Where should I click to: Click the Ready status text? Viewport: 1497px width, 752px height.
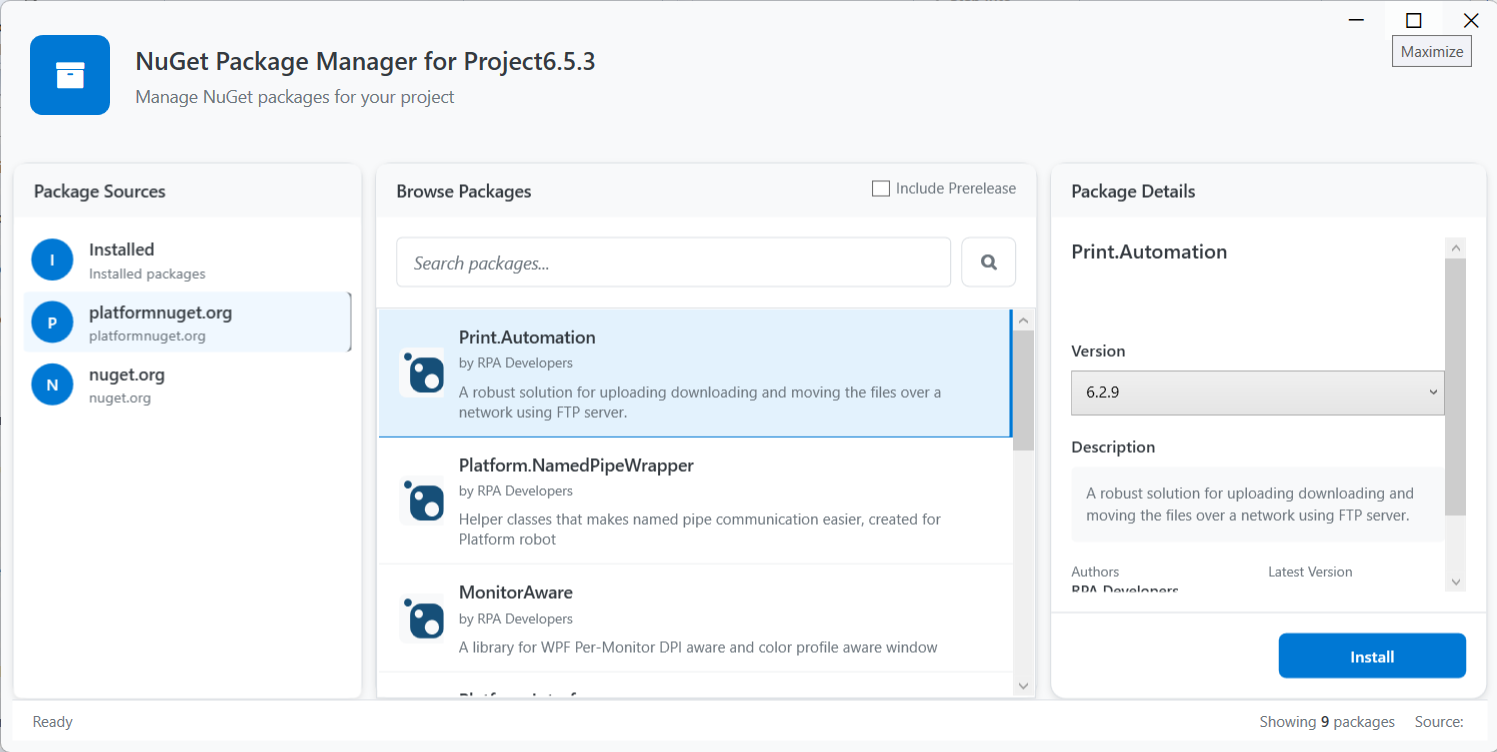[x=53, y=722]
